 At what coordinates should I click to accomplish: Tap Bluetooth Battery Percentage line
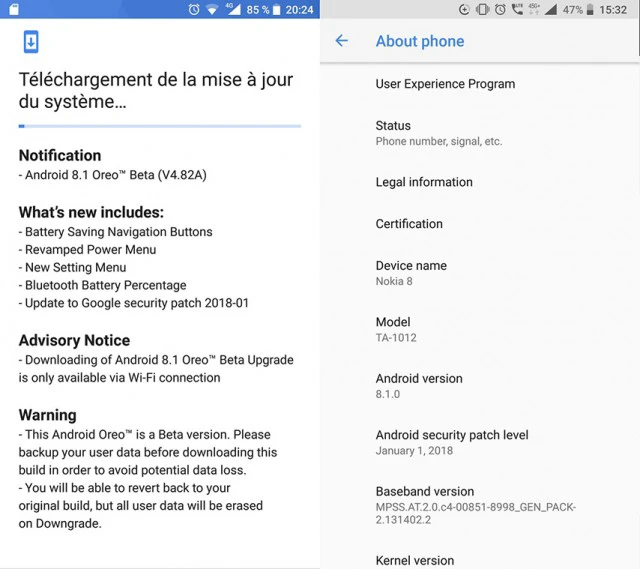[x=102, y=285]
